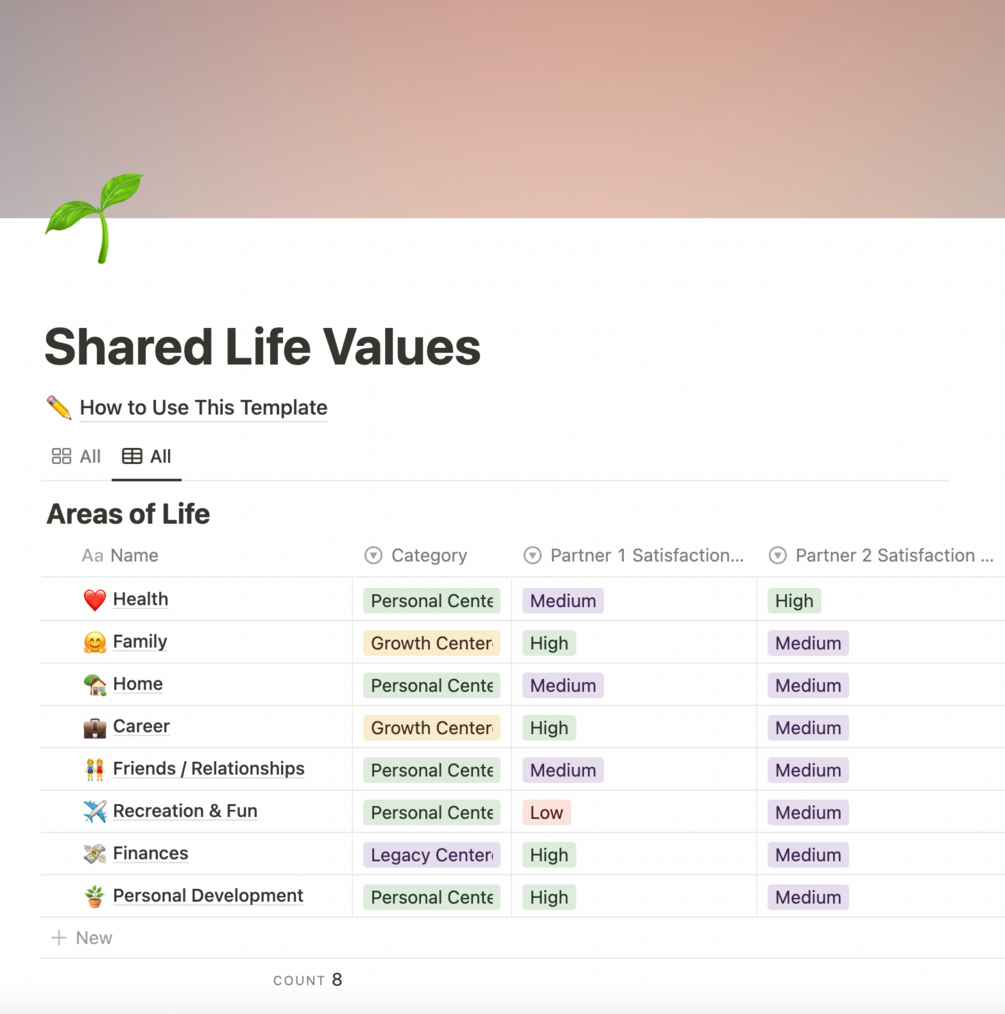1005x1014 pixels.
Task: Switch to the gallery All view tab
Action: (77, 457)
